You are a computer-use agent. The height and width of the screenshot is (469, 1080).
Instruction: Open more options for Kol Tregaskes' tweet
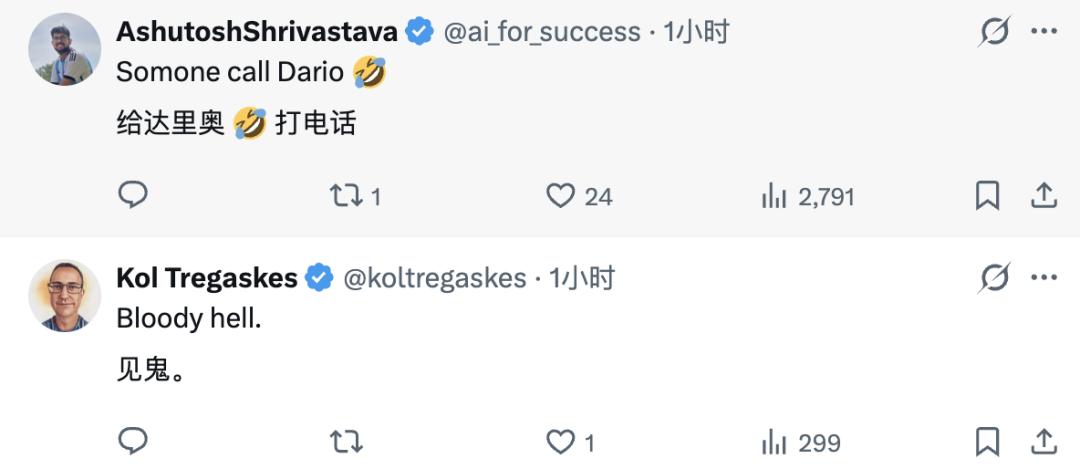click(x=1044, y=277)
